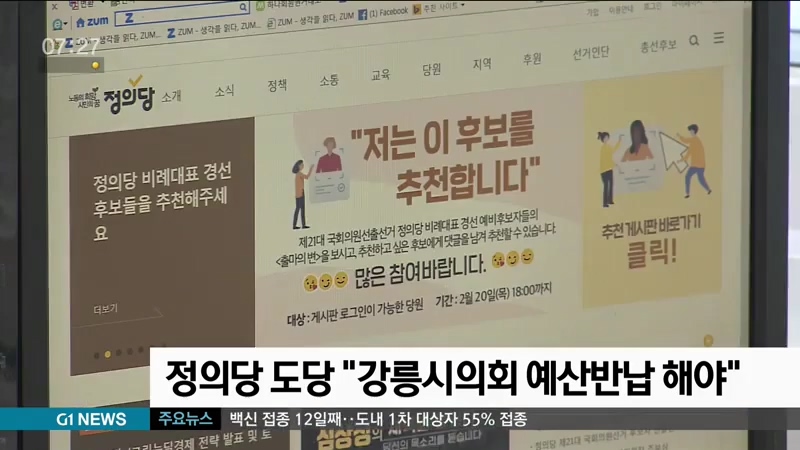Open the 총선후보 menu item
The image size is (800, 450).
click(x=658, y=44)
